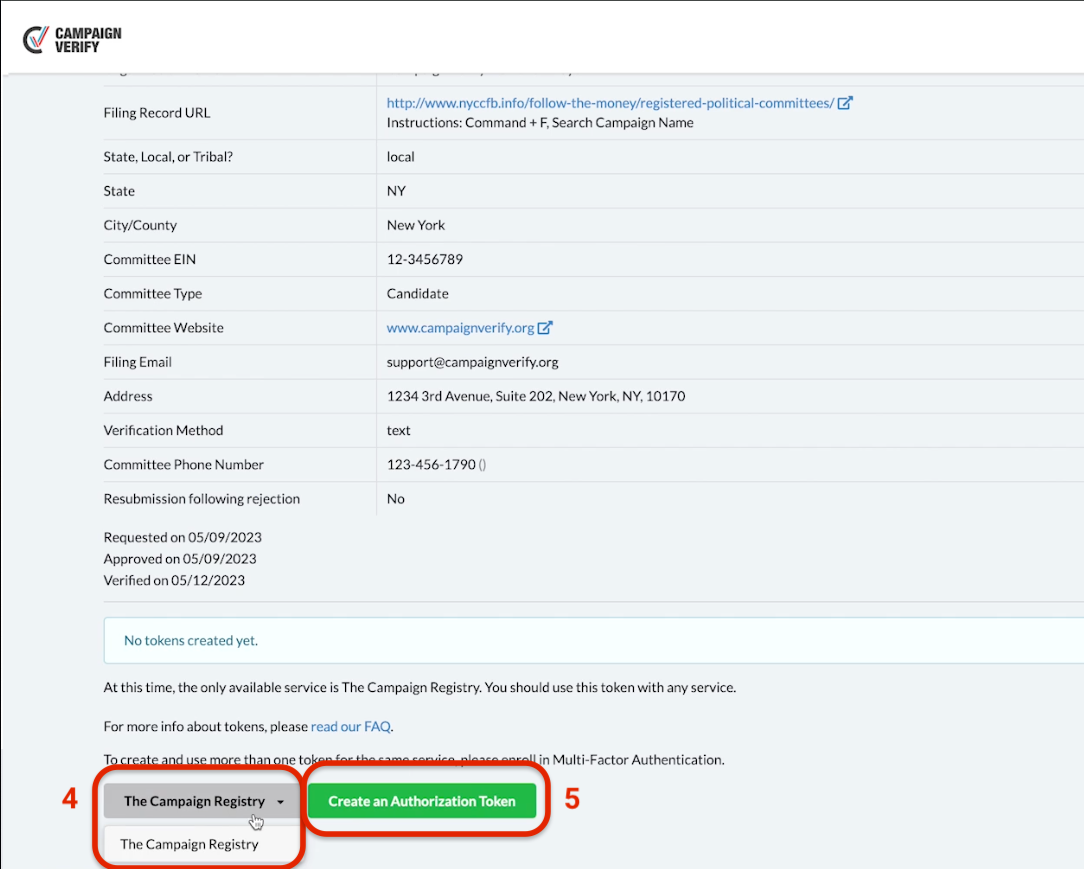
Task: Click the Campaign Verify logo
Action: click(72, 40)
